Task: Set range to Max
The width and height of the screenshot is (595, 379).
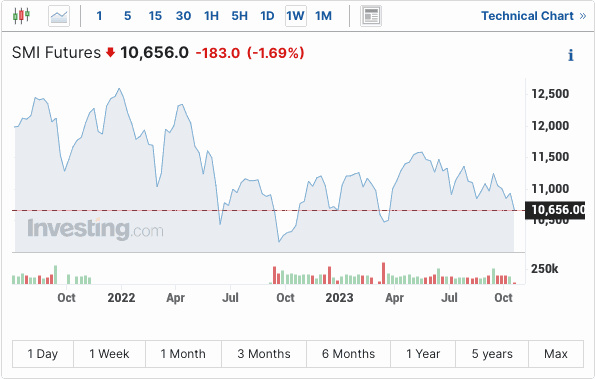Action: click(x=556, y=354)
